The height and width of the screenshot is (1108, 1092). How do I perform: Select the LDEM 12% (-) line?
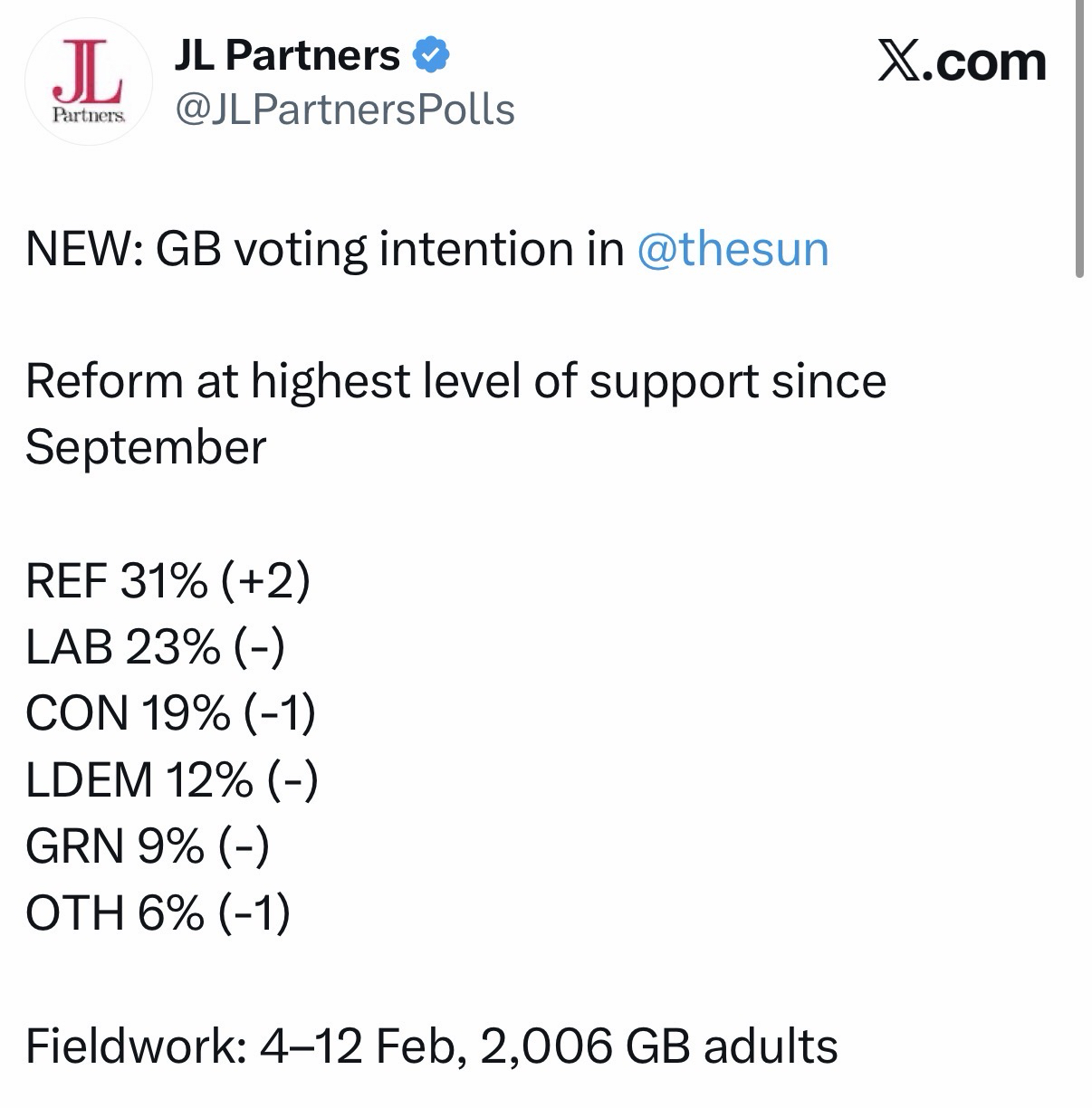pyautogui.click(x=171, y=779)
